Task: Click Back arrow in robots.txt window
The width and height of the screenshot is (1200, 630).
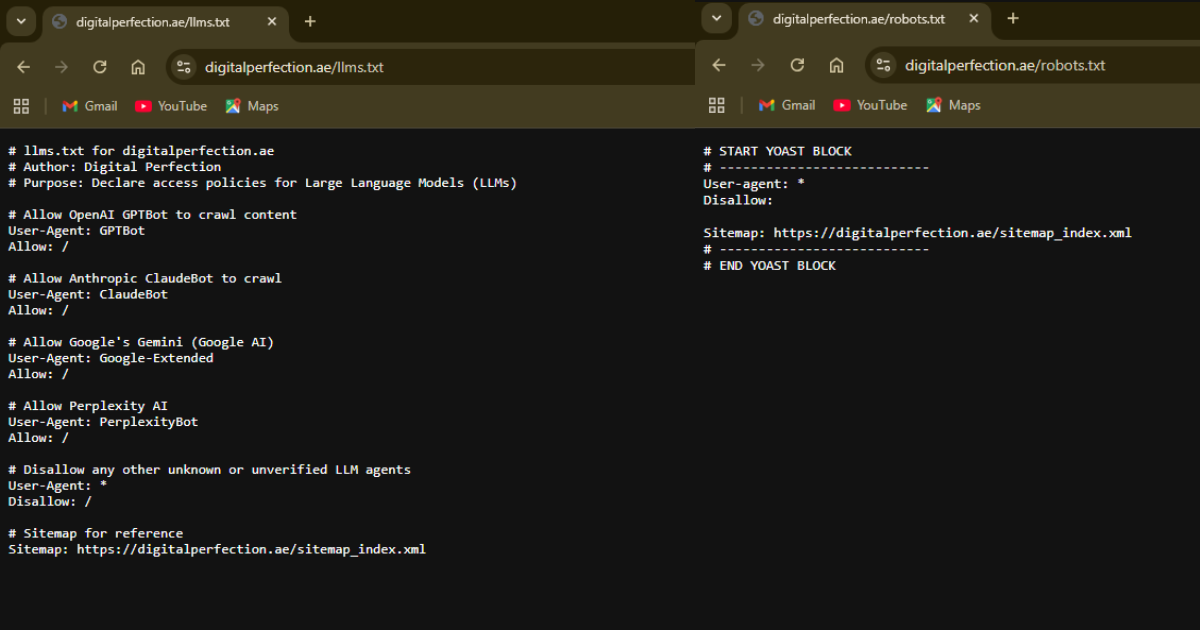Action: [x=719, y=65]
